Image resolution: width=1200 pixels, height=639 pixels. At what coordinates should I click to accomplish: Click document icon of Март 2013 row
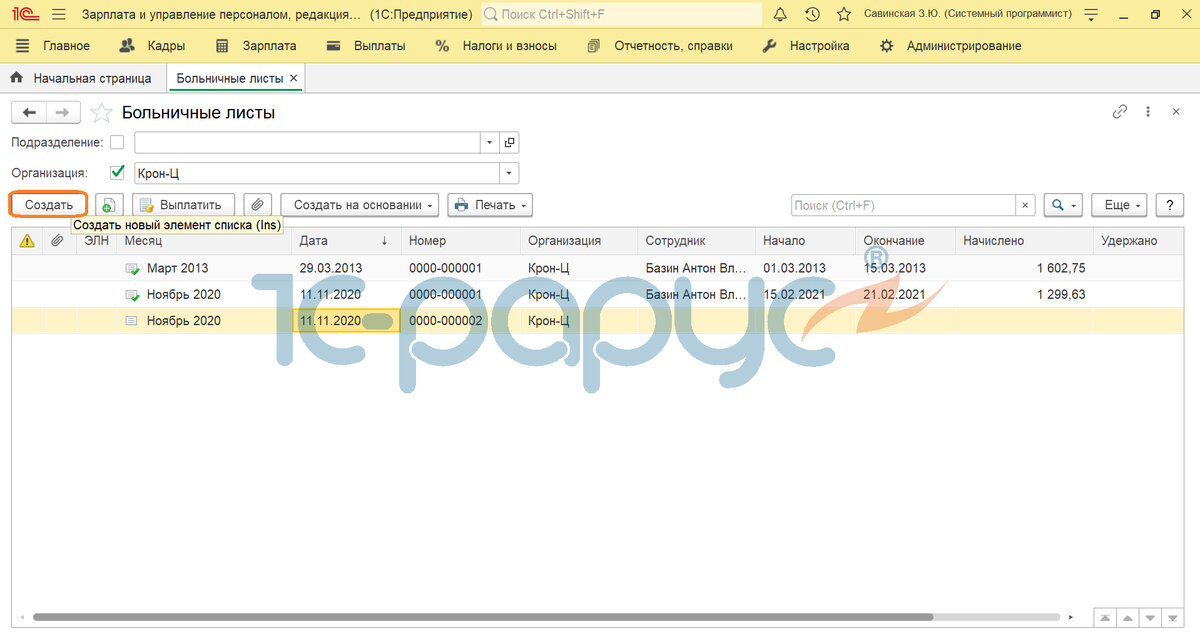132,269
